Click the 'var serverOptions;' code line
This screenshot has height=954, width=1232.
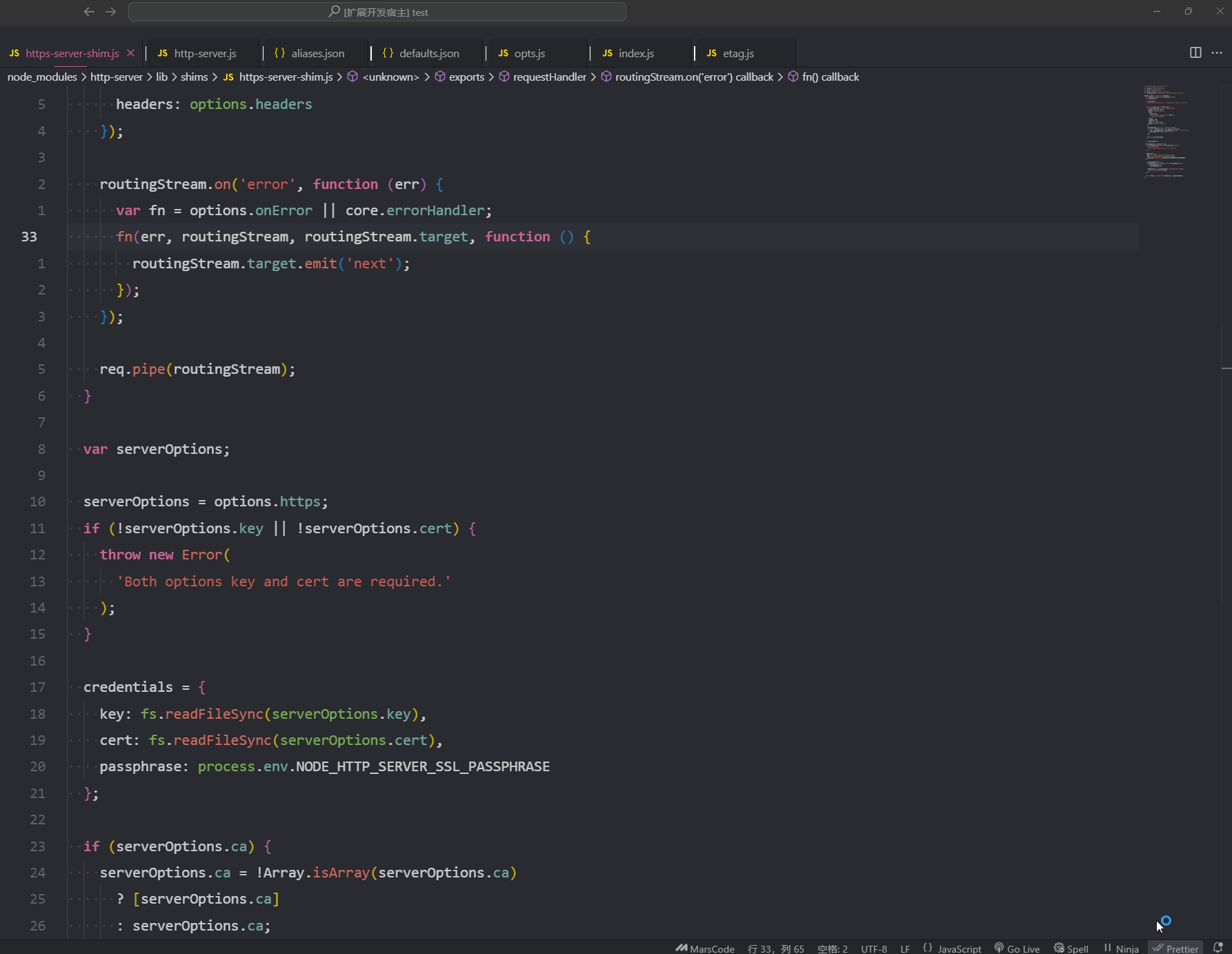[157, 449]
